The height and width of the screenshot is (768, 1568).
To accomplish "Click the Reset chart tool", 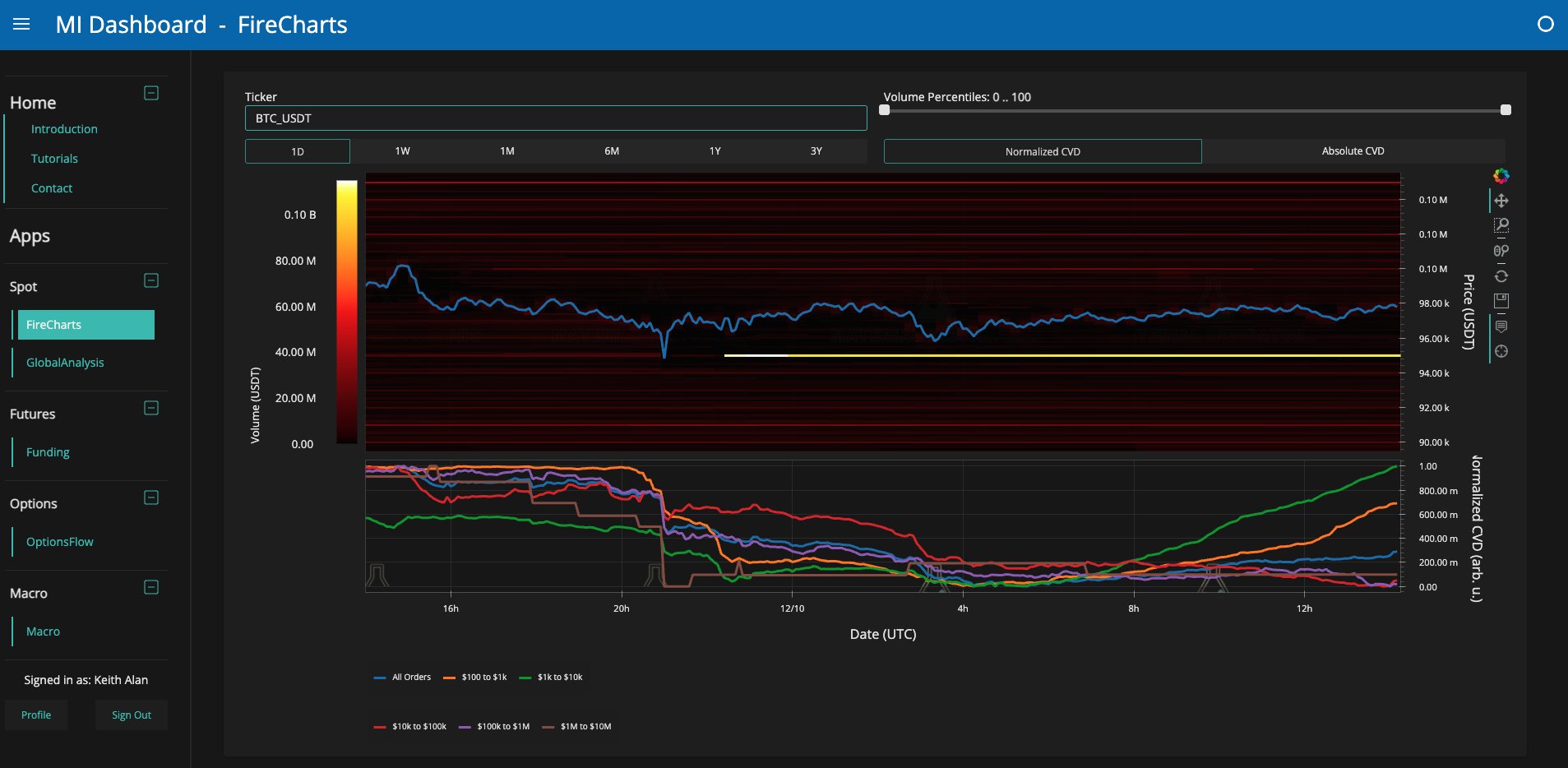I will (x=1501, y=276).
